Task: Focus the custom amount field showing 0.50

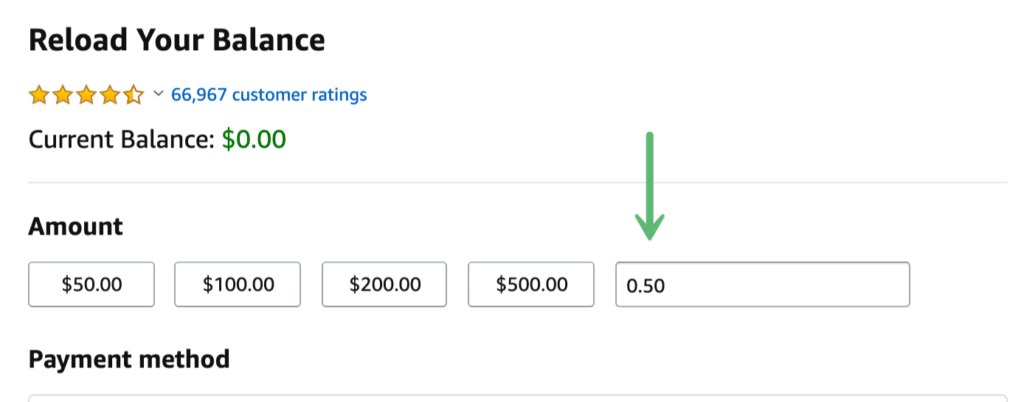Action: tap(763, 285)
